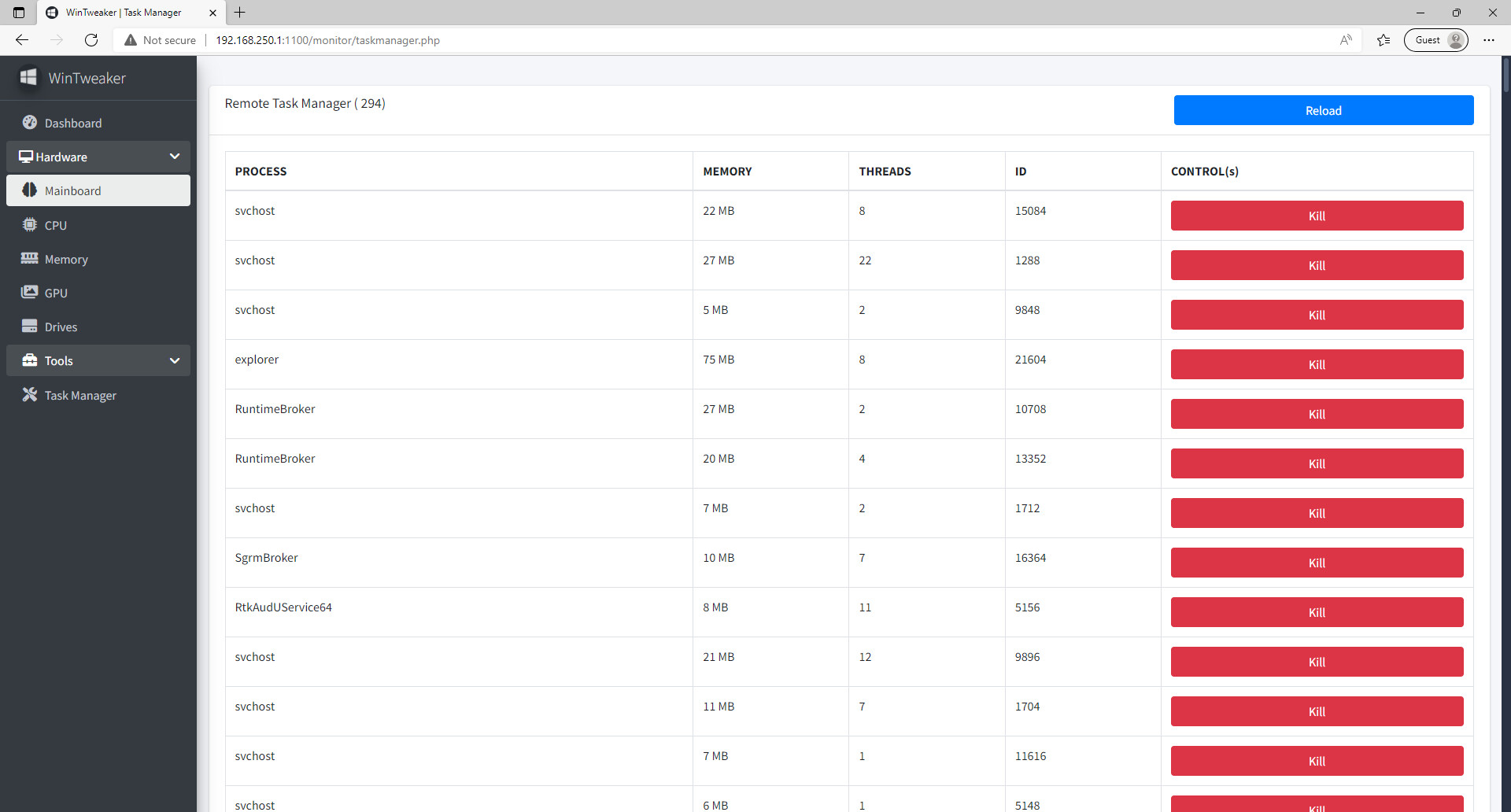1511x812 pixels.
Task: Open the Memory monitor icon
Action: click(29, 259)
